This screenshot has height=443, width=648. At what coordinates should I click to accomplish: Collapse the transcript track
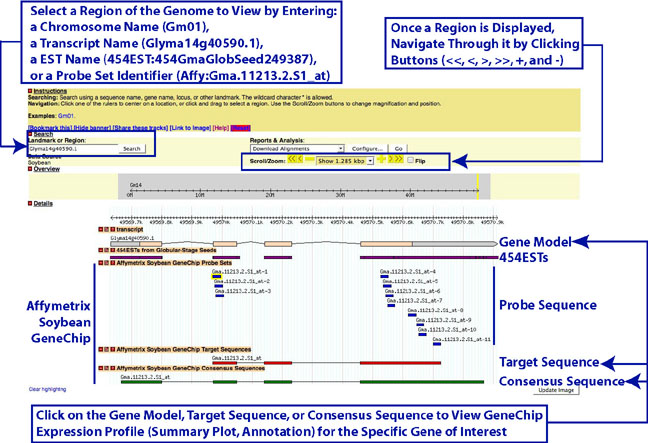100,229
